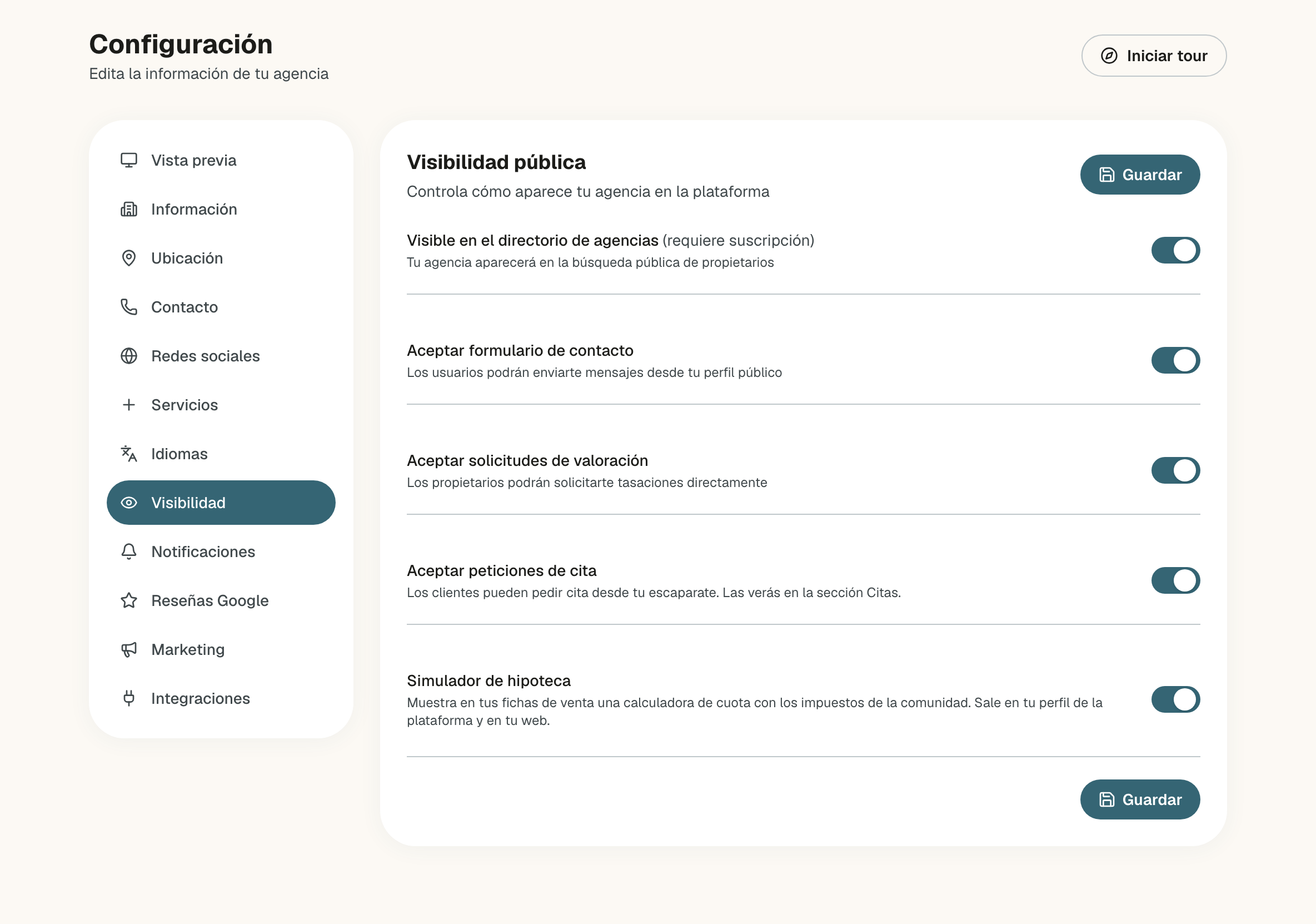Click the 'Aceptar solicitudes de valoración' label

click(527, 460)
